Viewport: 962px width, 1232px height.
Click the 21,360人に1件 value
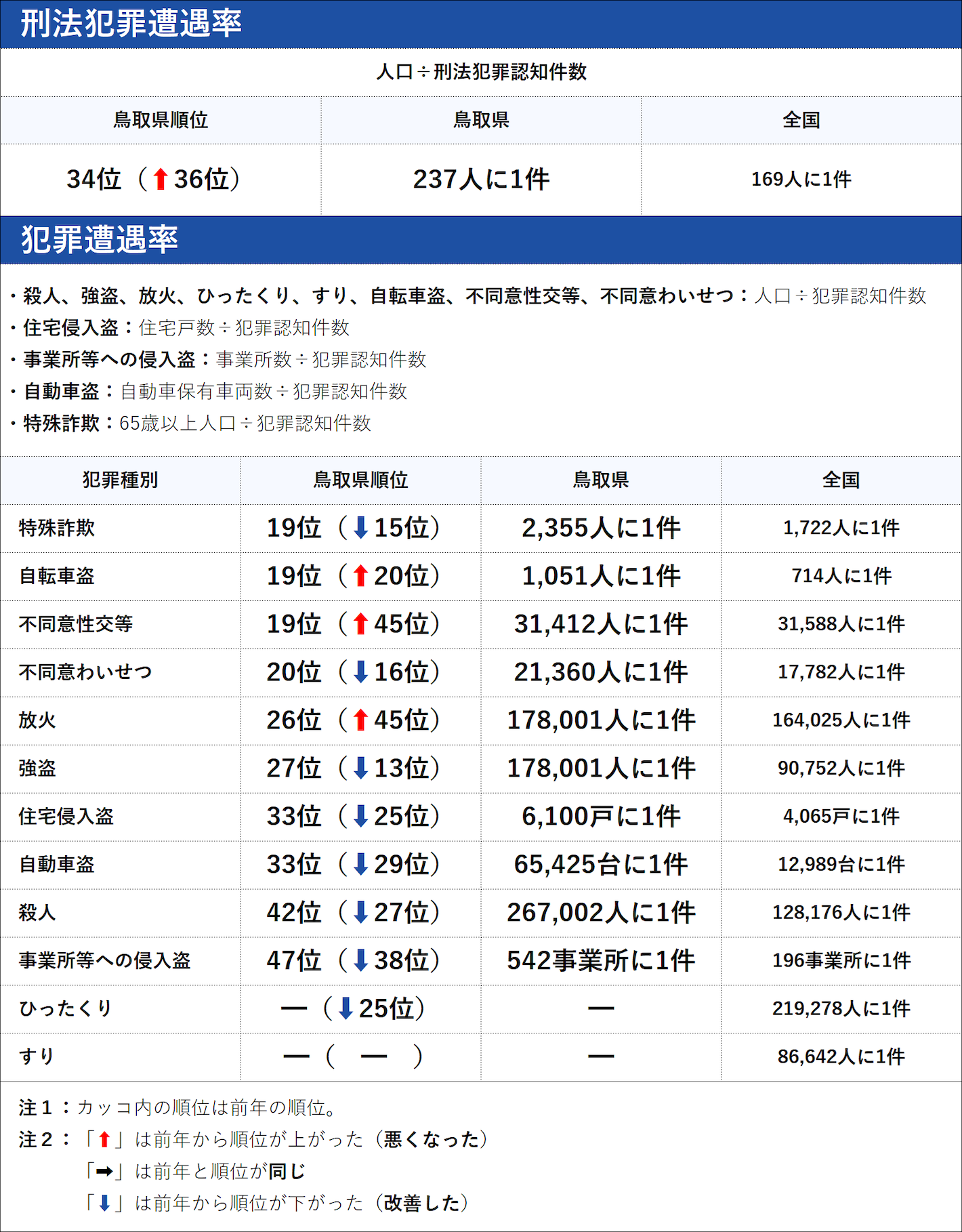(601, 672)
